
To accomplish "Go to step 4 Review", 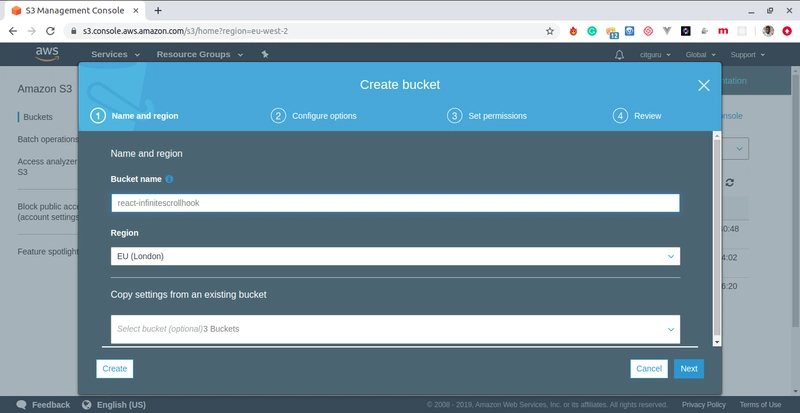I will point(637,116).
